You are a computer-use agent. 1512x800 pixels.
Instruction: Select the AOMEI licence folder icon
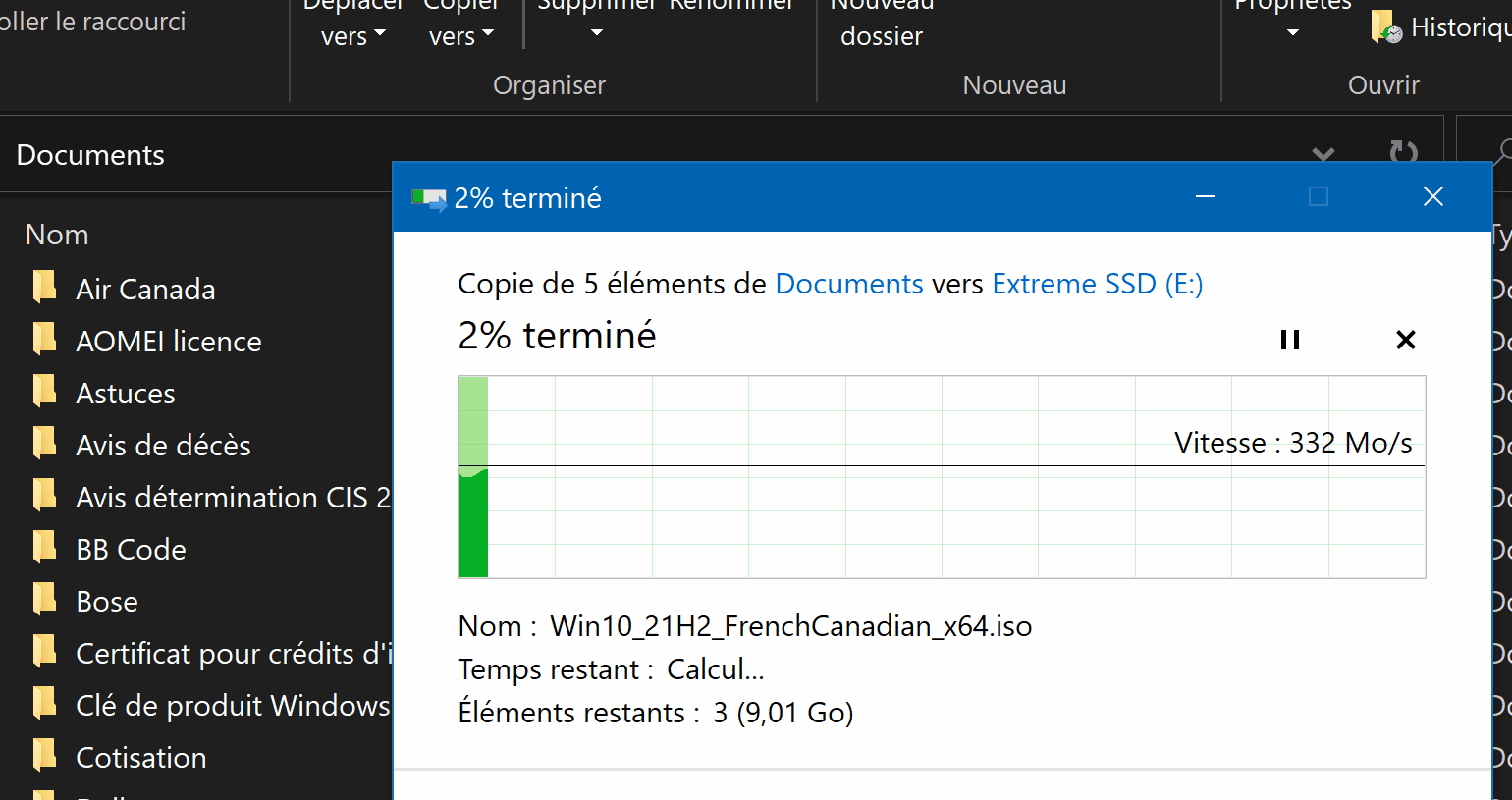coord(44,340)
